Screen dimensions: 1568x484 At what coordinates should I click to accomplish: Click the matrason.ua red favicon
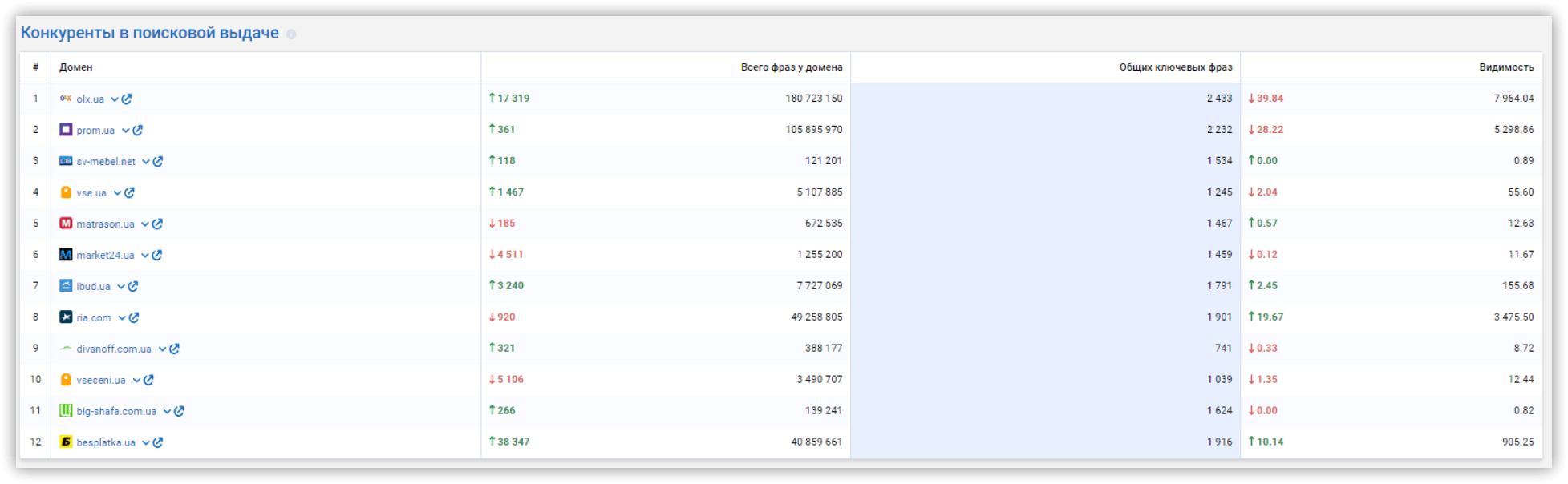click(x=66, y=224)
